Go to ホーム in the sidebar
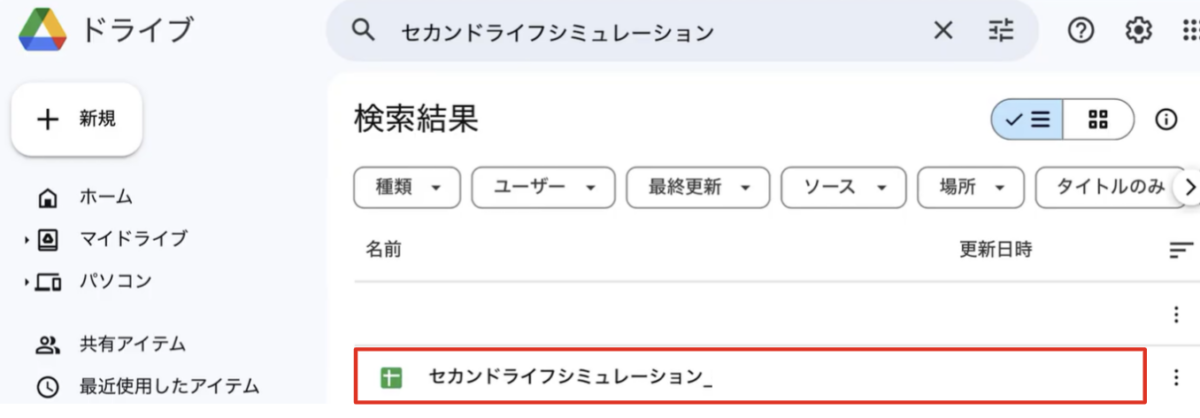 107,197
